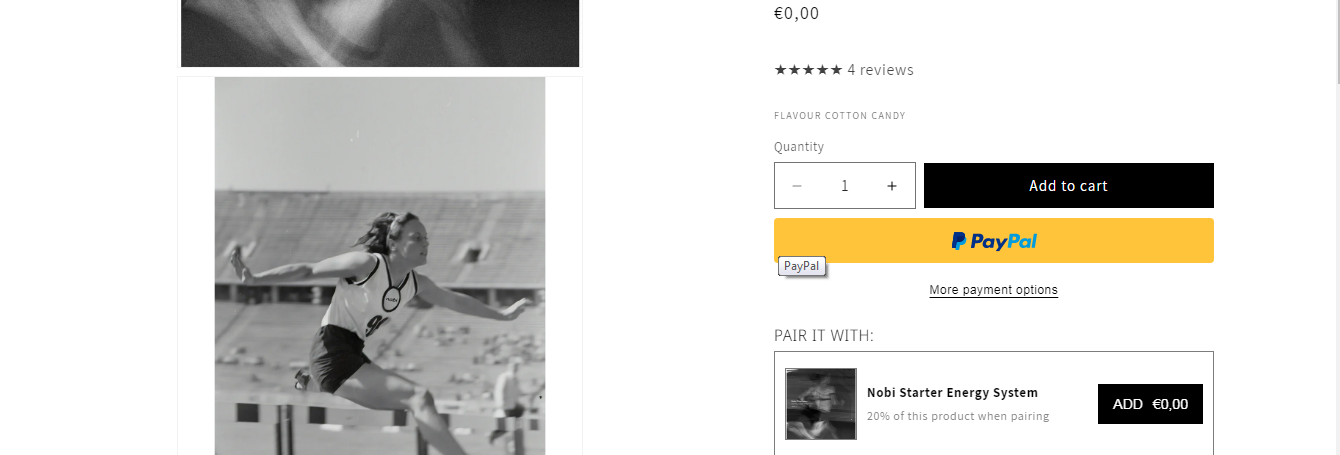Click the hurdler athlete product photo
1340x455 pixels.
click(380, 266)
